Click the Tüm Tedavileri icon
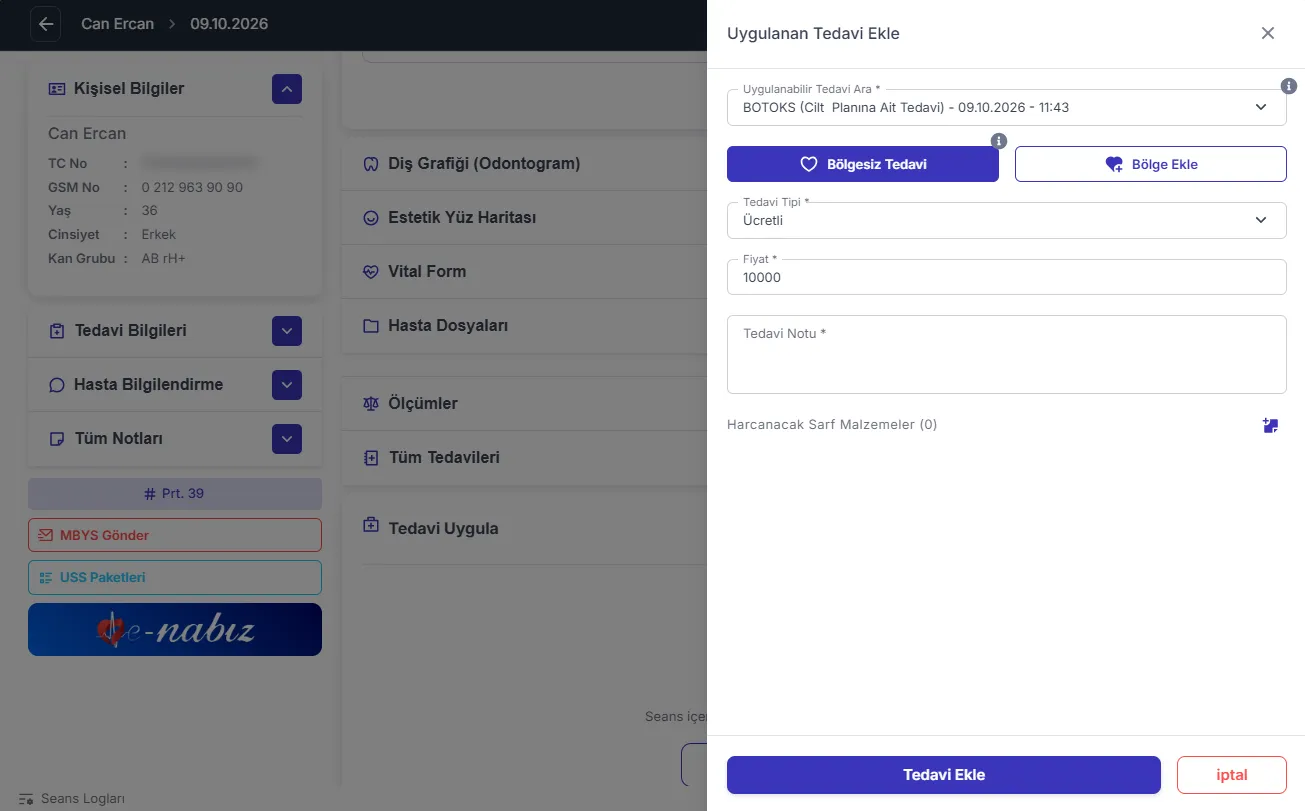1305x811 pixels. [370, 458]
